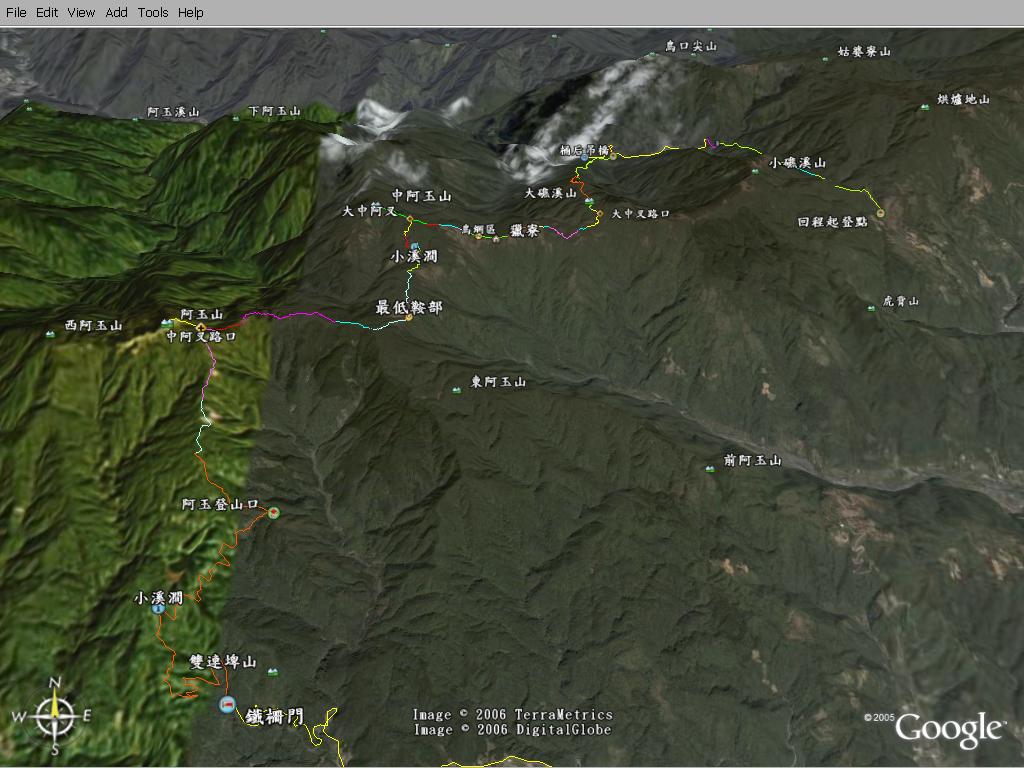Select the blue 桶后吊橋 bridge marker
The width and height of the screenshot is (1024, 768).
pyautogui.click(x=584, y=158)
